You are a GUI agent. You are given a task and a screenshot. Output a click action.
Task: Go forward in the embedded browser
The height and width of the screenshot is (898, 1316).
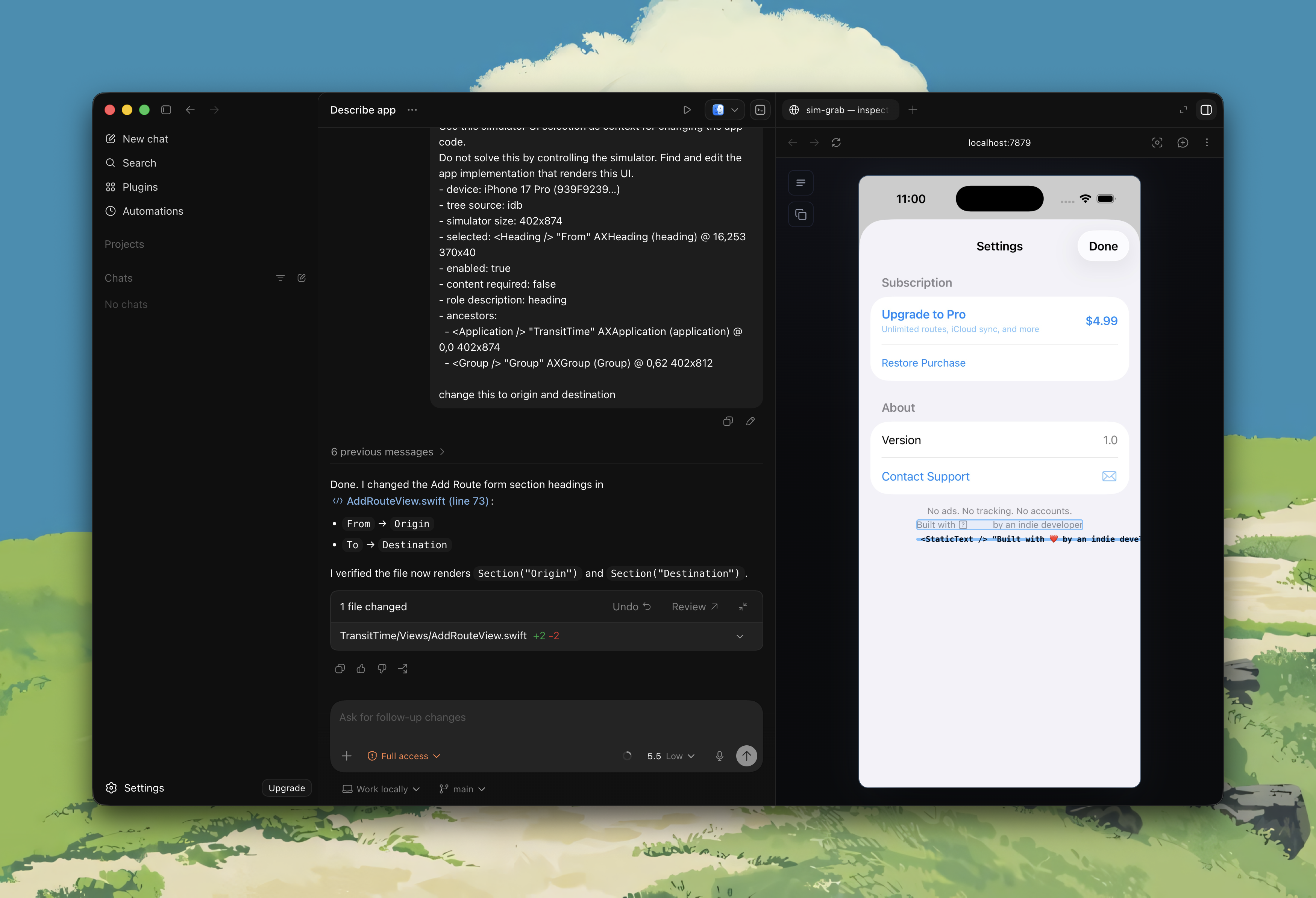coord(814,143)
